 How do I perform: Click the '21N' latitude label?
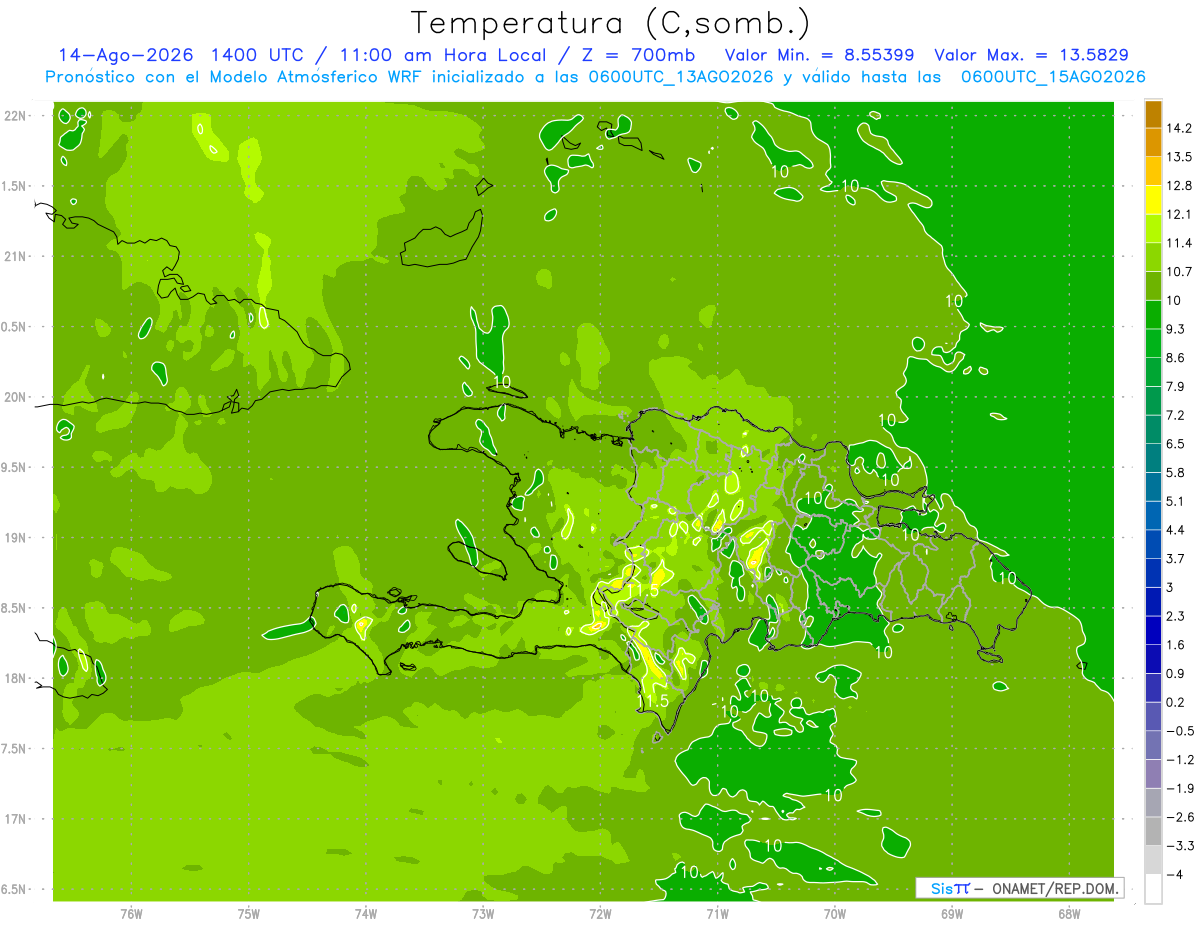(16, 256)
